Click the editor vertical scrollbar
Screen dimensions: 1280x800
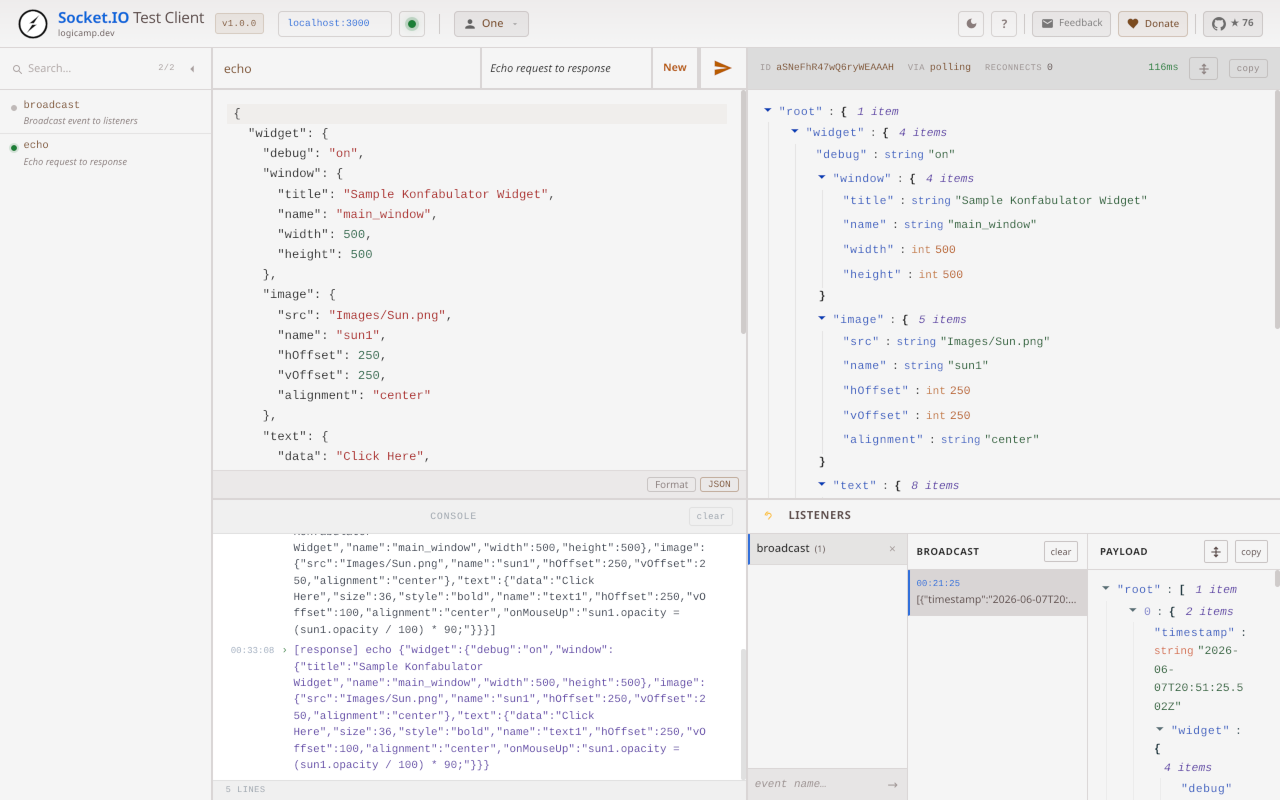743,213
